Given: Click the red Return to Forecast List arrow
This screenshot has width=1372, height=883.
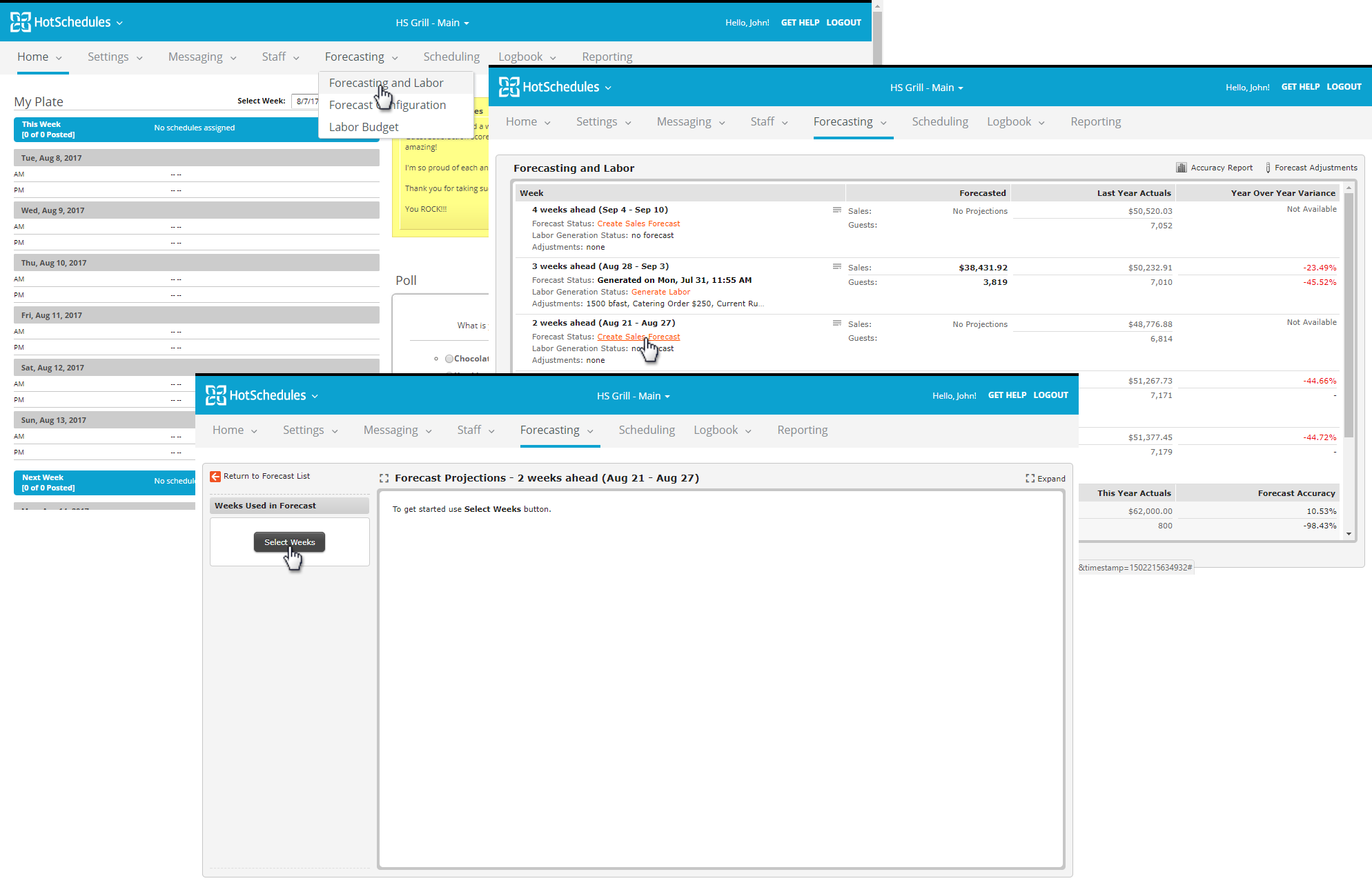Looking at the screenshot, I should click(x=215, y=477).
